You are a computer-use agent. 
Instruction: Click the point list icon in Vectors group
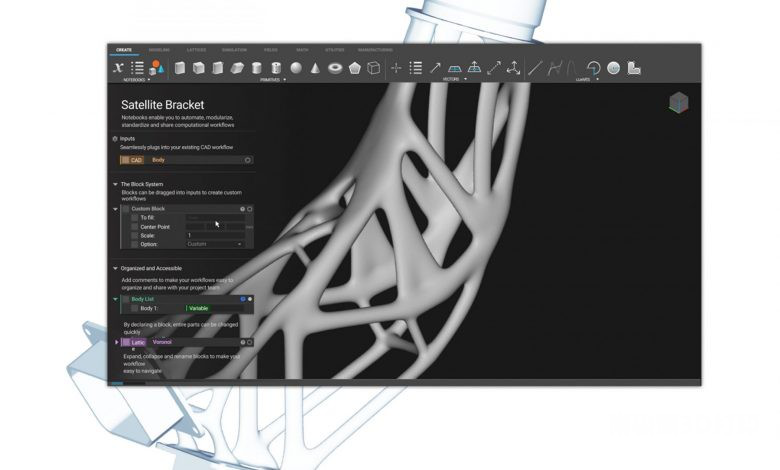tap(415, 68)
